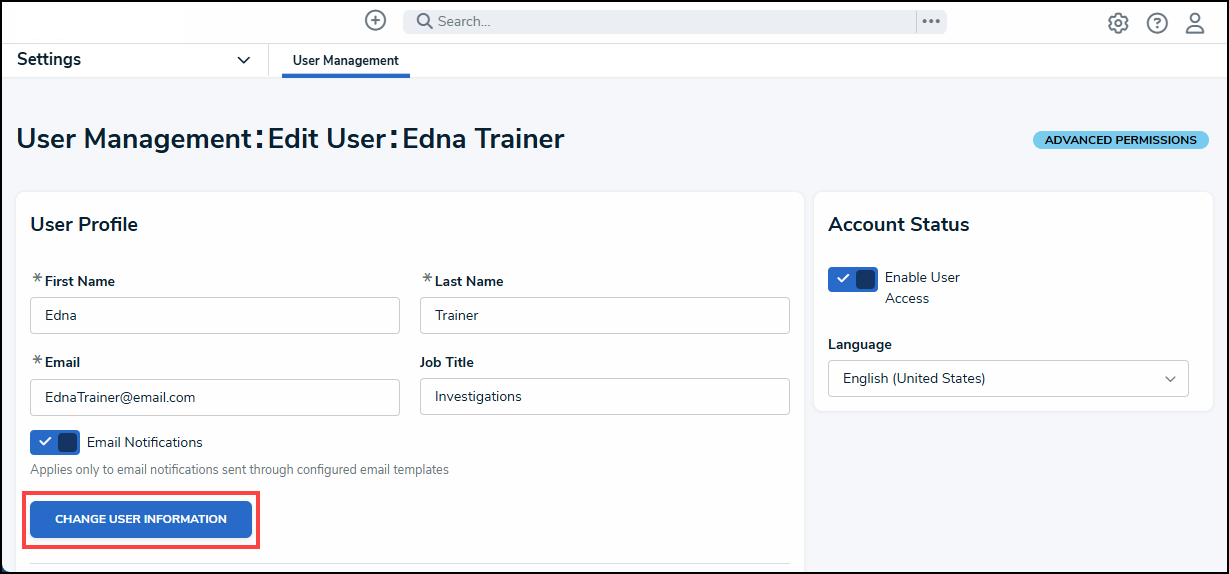Click the Settings menu label
Image resolution: width=1229 pixels, height=574 pixels.
pyautogui.click(x=49, y=59)
